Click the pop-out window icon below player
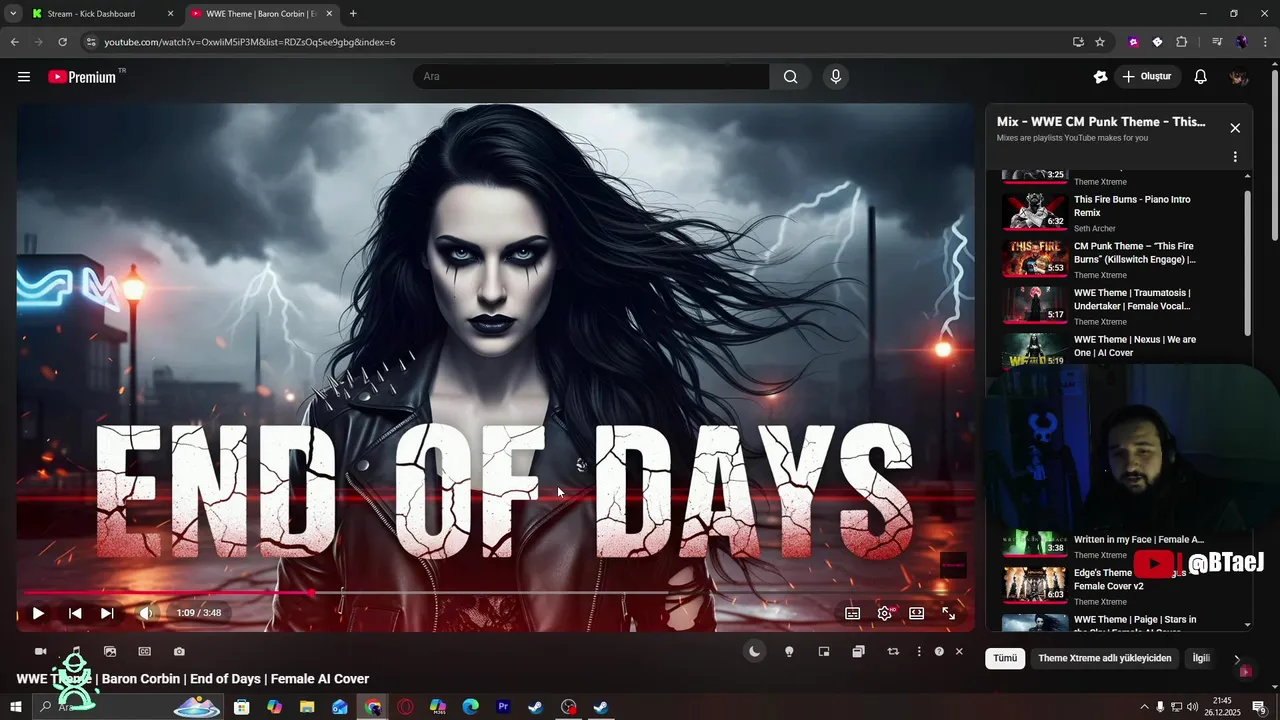Screen dimensions: 1280x720 click(858, 652)
